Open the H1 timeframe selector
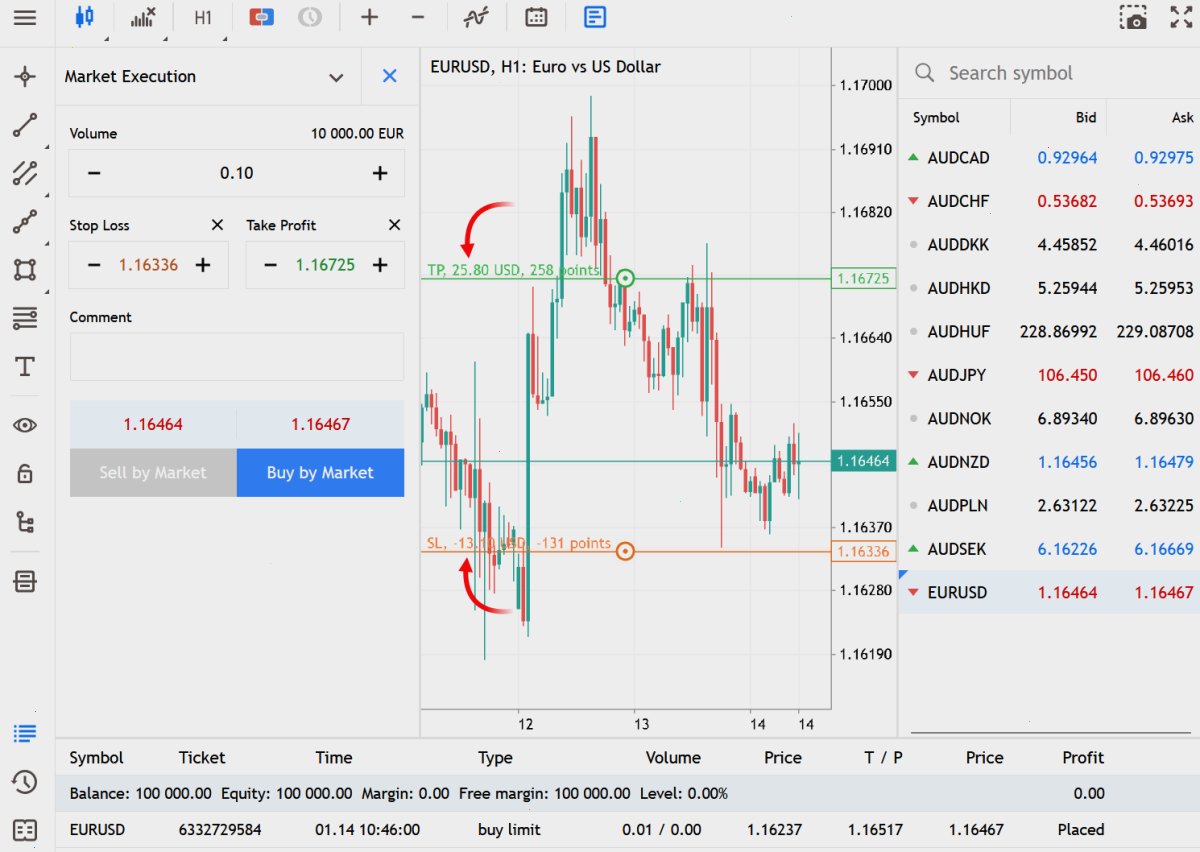This screenshot has height=852, width=1200. click(203, 17)
